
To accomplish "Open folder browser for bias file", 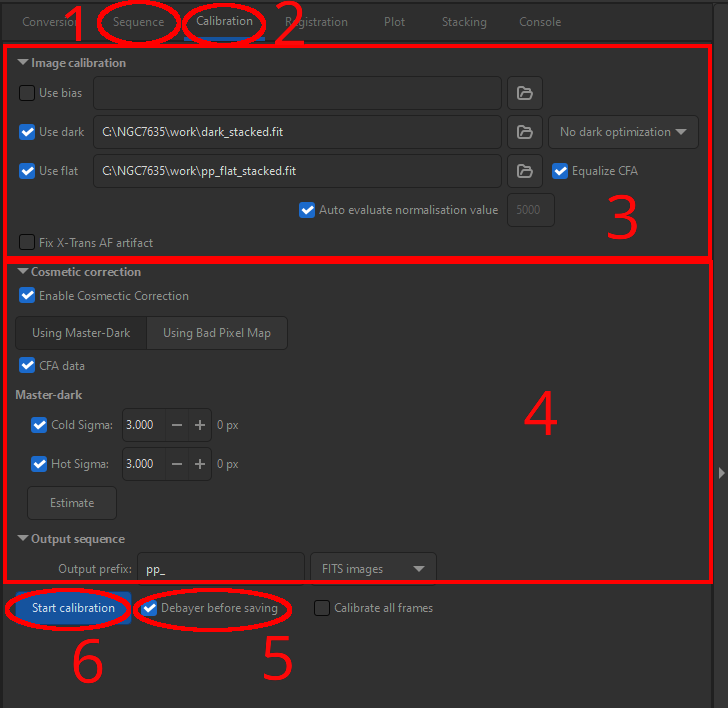I will 524,93.
